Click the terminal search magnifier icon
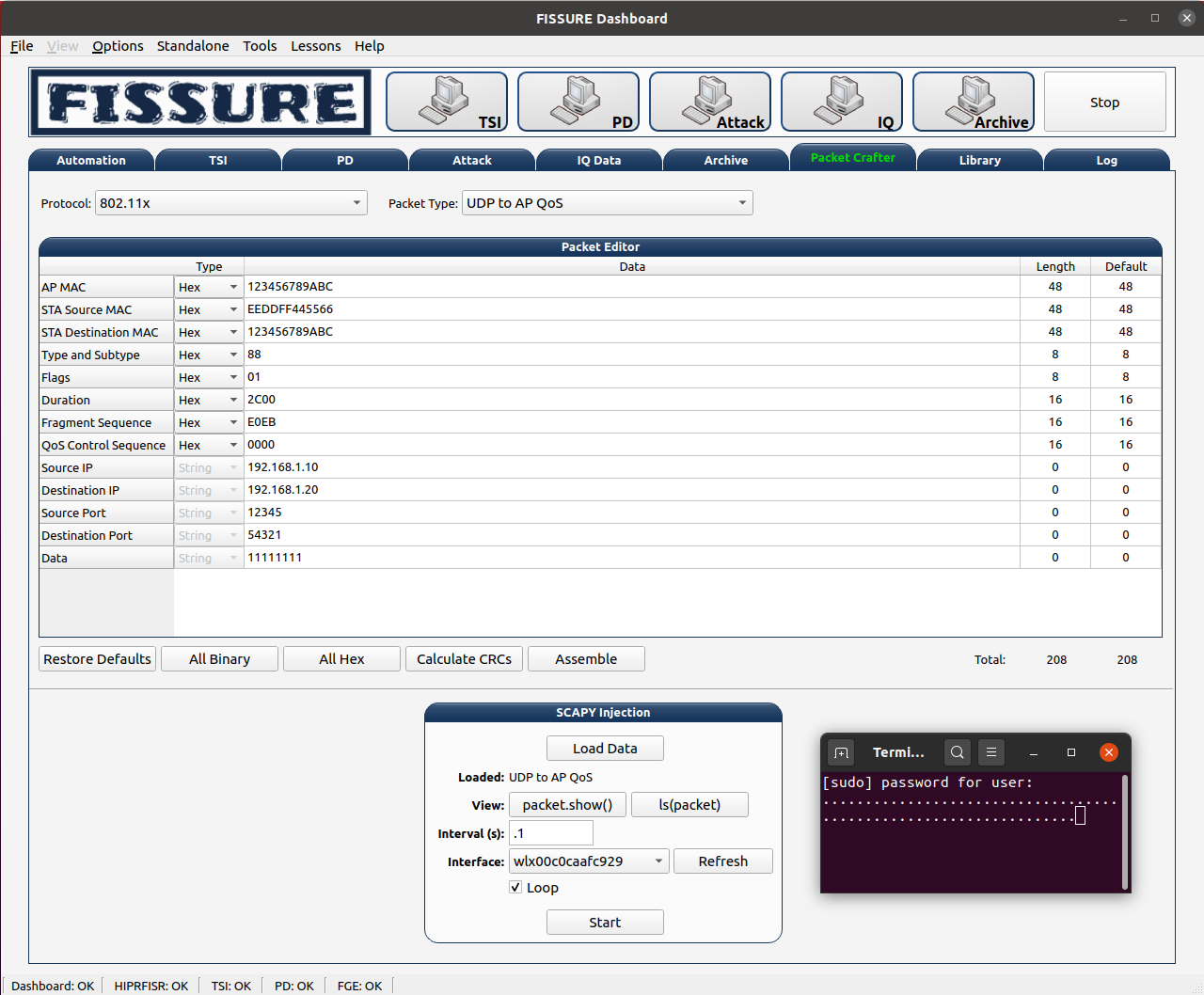The height and width of the screenshot is (995, 1204). (x=958, y=752)
